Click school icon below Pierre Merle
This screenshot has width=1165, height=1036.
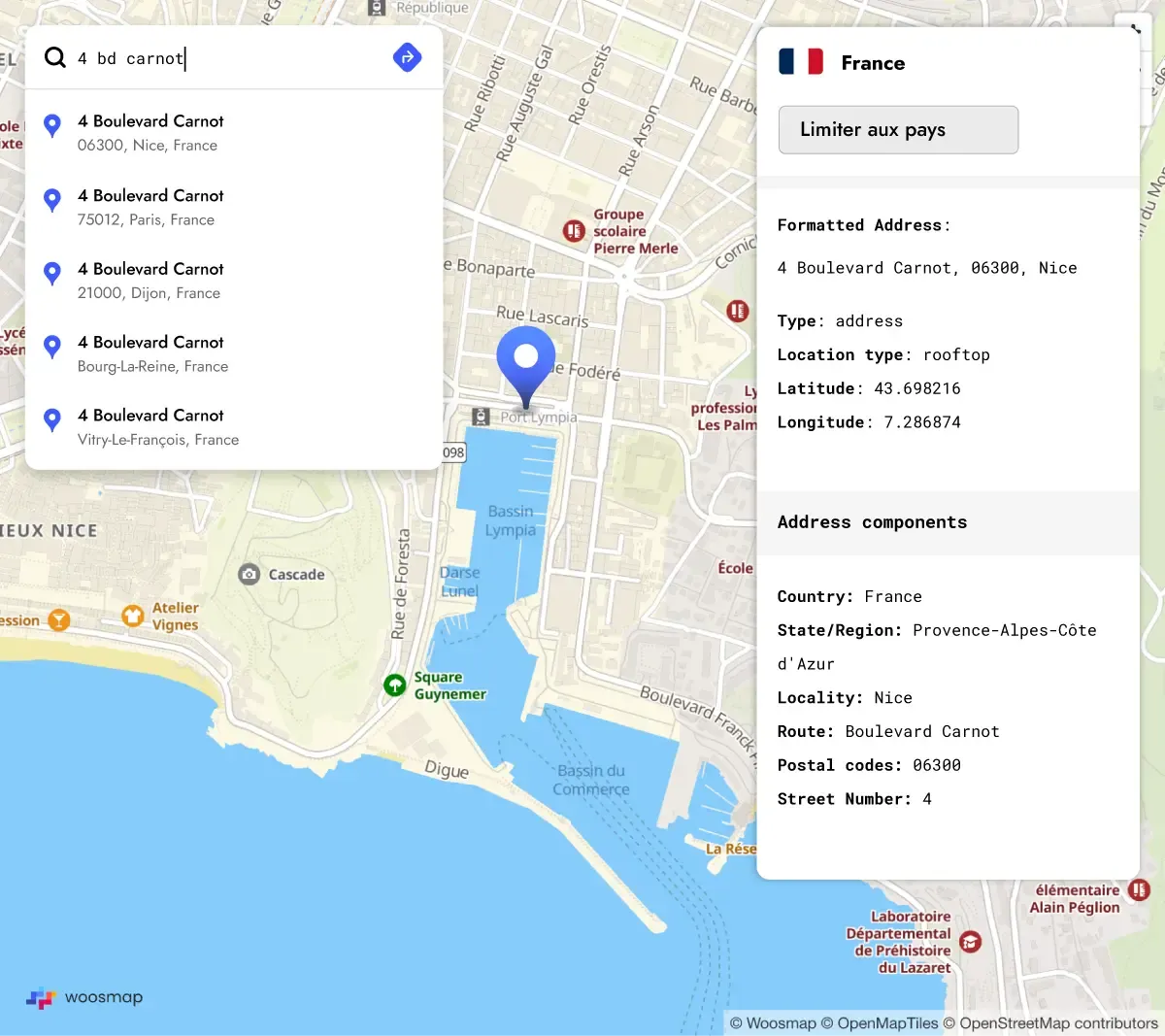(738, 311)
